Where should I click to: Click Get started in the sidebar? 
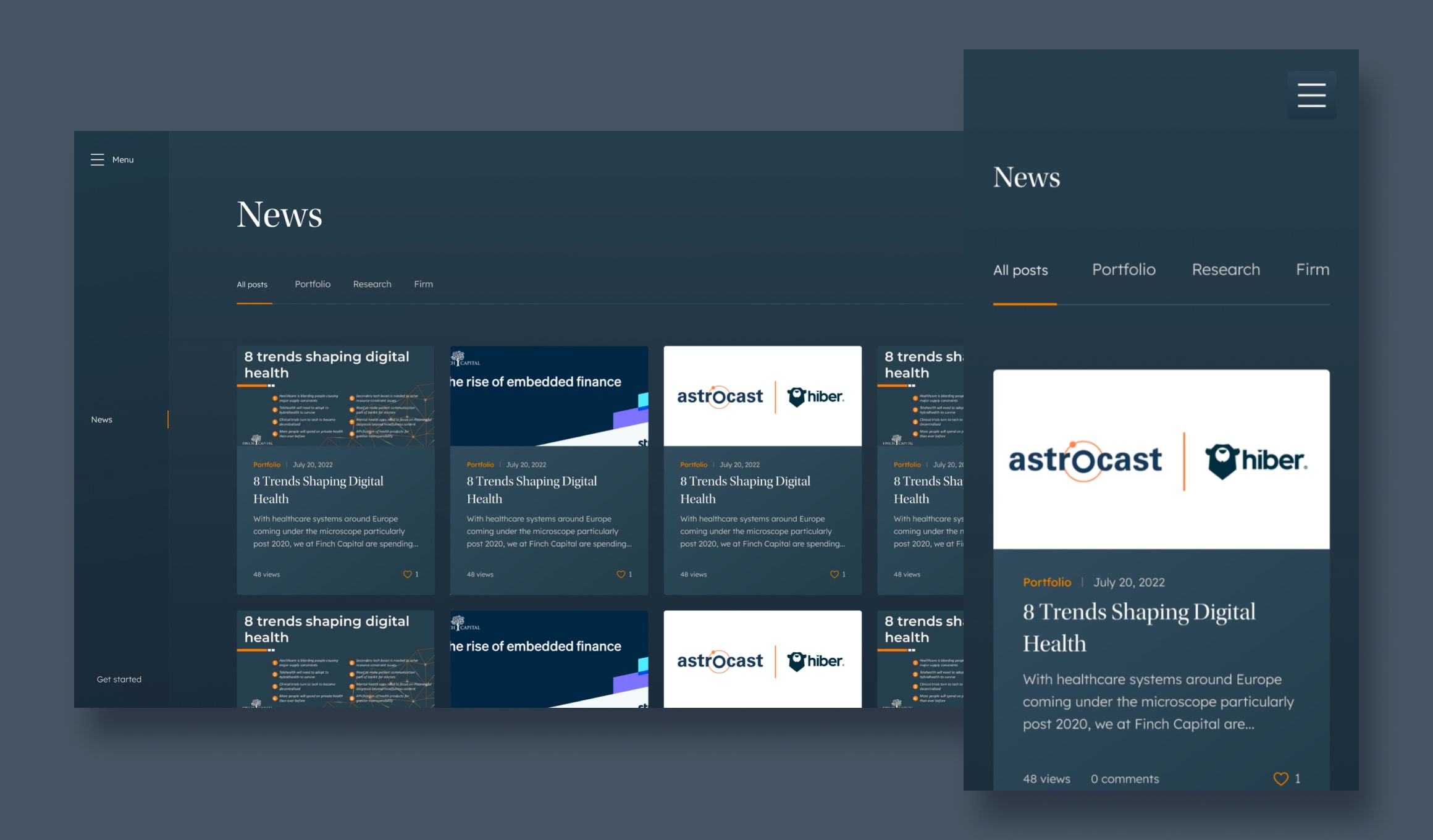[119, 679]
